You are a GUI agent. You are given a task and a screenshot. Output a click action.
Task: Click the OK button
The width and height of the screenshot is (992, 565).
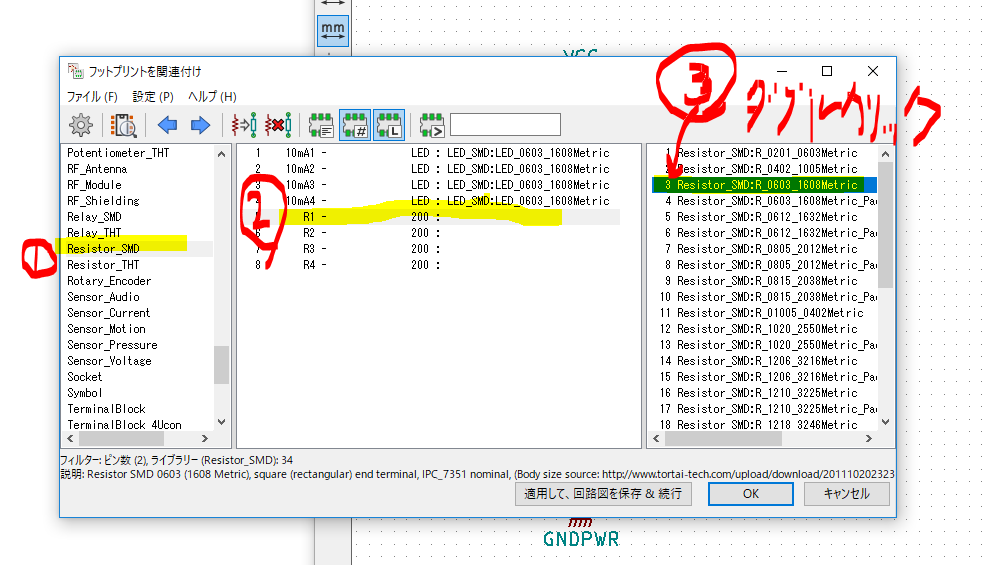point(750,494)
